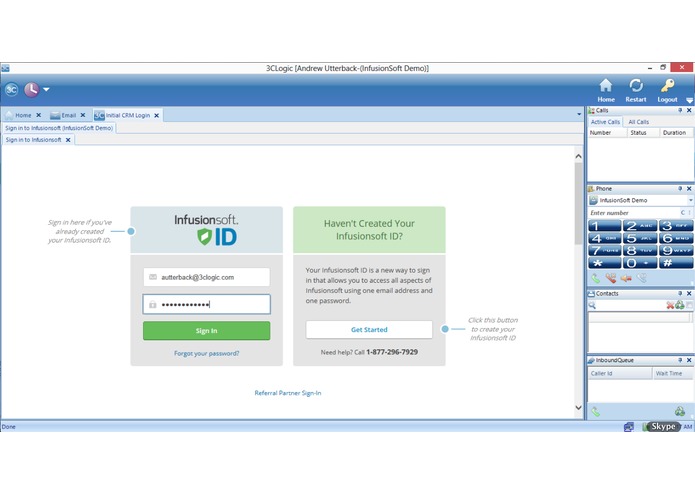The image size is (695, 494).
Task: Dial keypad digit 8 TUV
Action: point(640,251)
